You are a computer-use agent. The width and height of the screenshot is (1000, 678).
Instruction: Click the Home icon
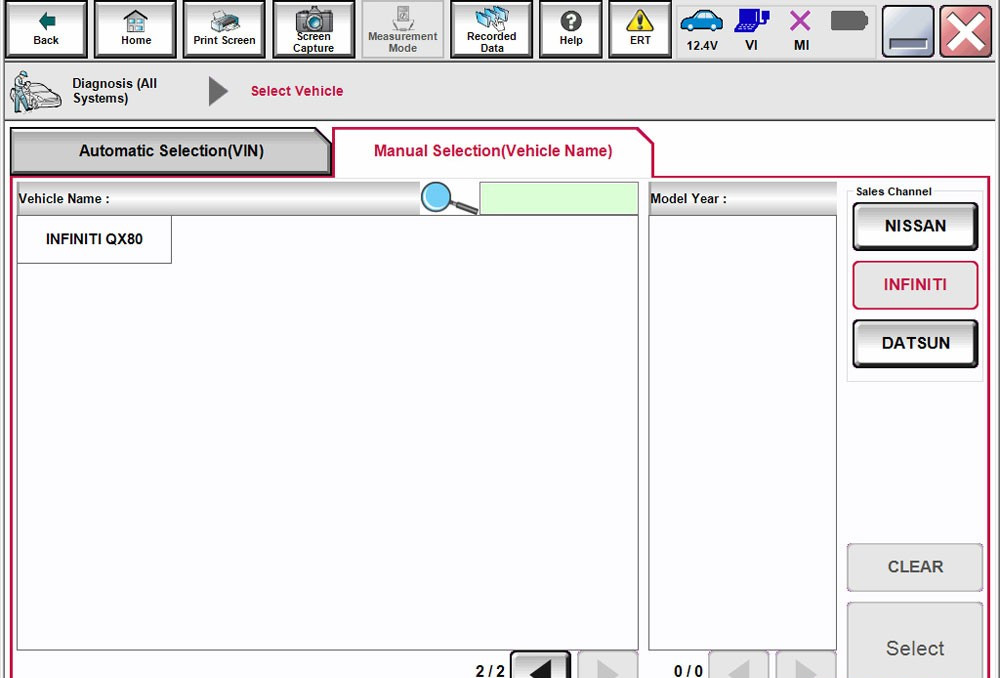[x=135, y=29]
